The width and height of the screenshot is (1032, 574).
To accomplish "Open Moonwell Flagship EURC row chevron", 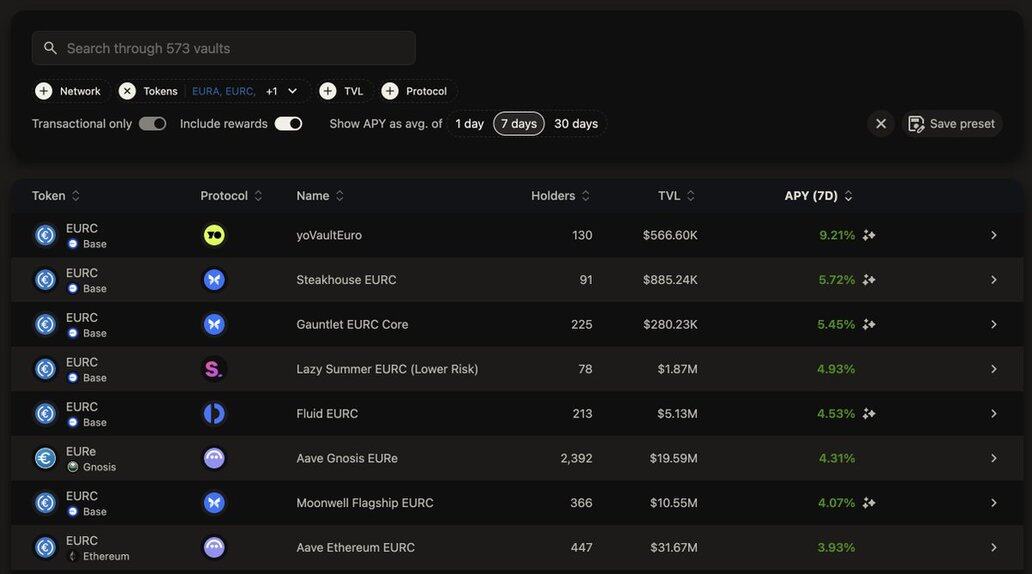I will 994,503.
